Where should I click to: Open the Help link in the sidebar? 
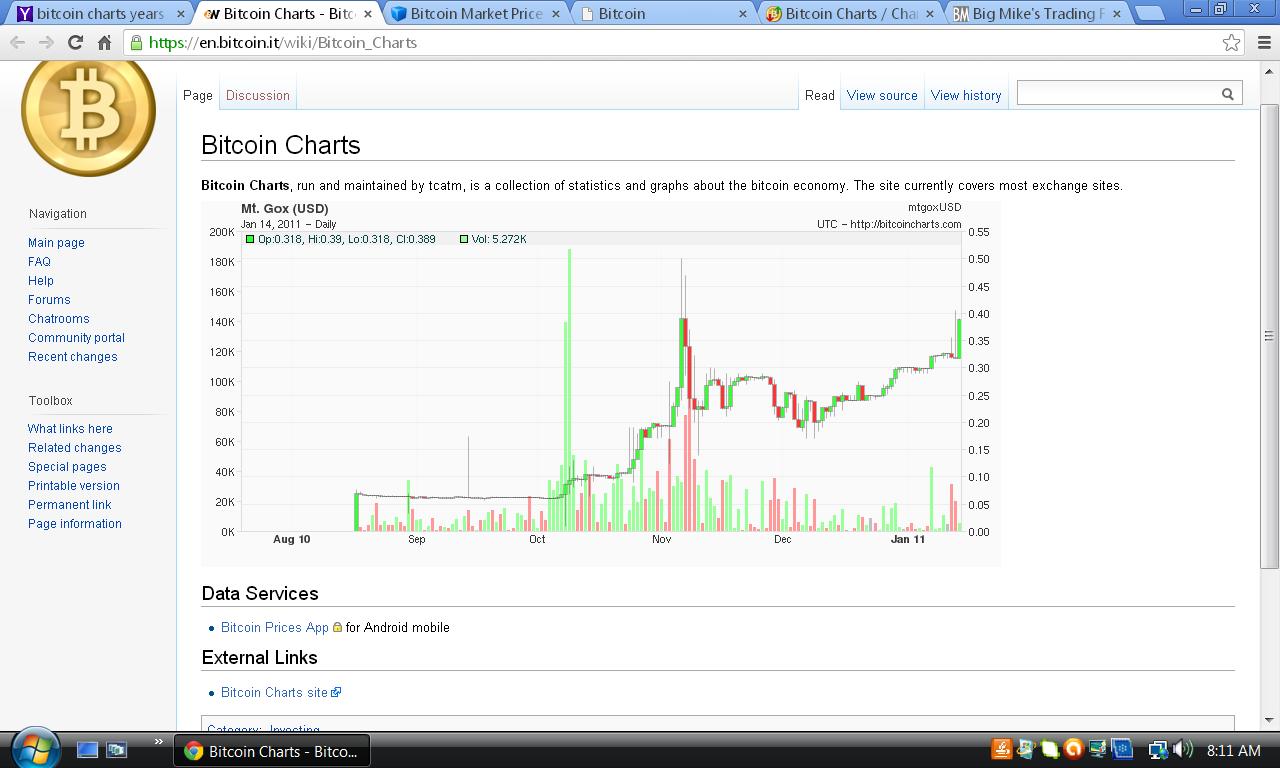[x=41, y=281]
